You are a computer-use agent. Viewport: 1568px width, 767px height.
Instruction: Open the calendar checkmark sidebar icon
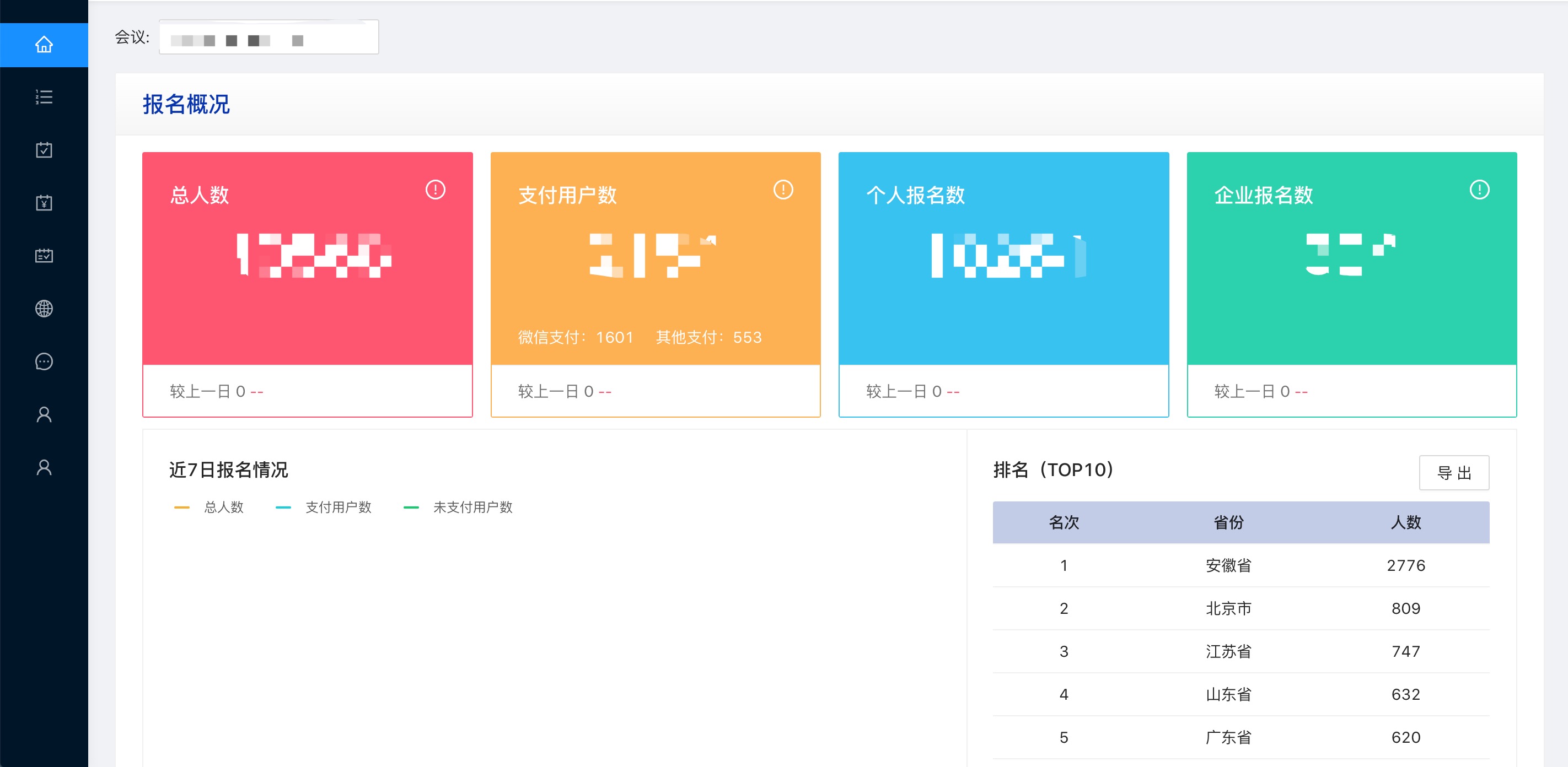coord(44,150)
